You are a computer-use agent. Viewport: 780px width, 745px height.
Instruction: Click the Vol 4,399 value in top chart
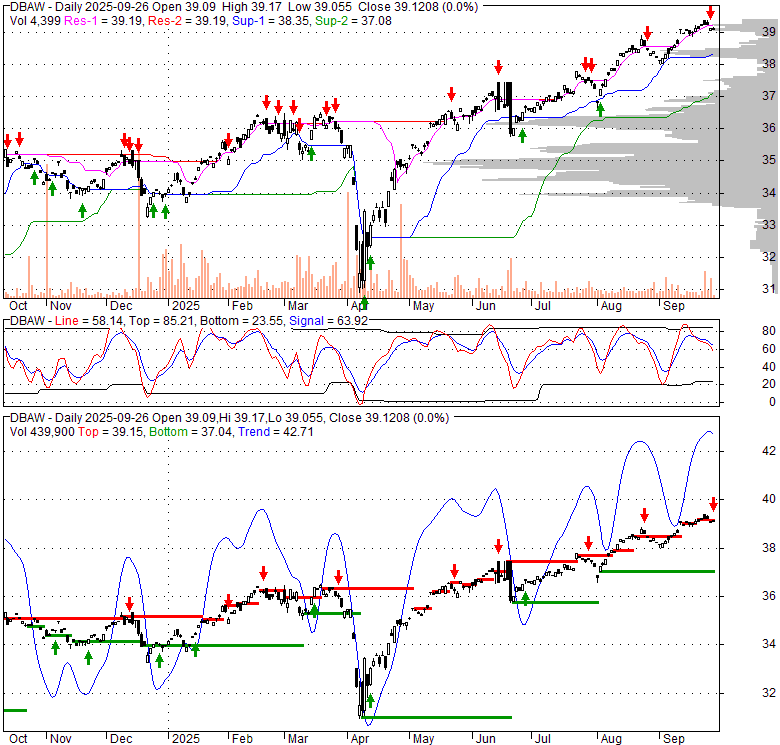(x=35, y=21)
